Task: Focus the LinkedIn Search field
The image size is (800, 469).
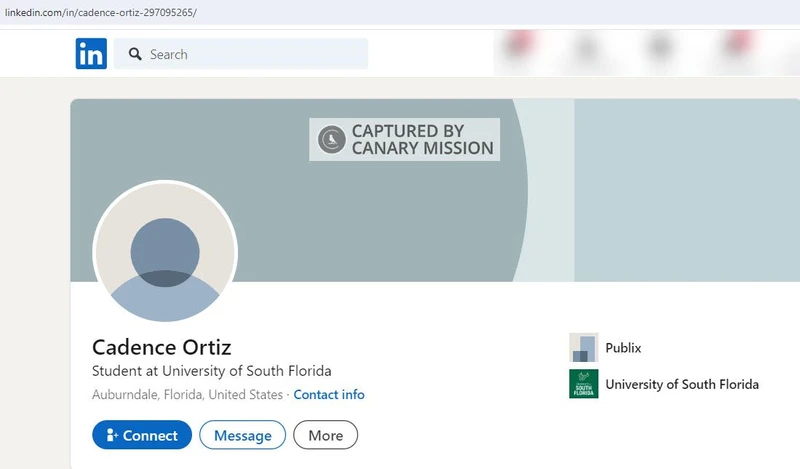Action: pos(241,54)
